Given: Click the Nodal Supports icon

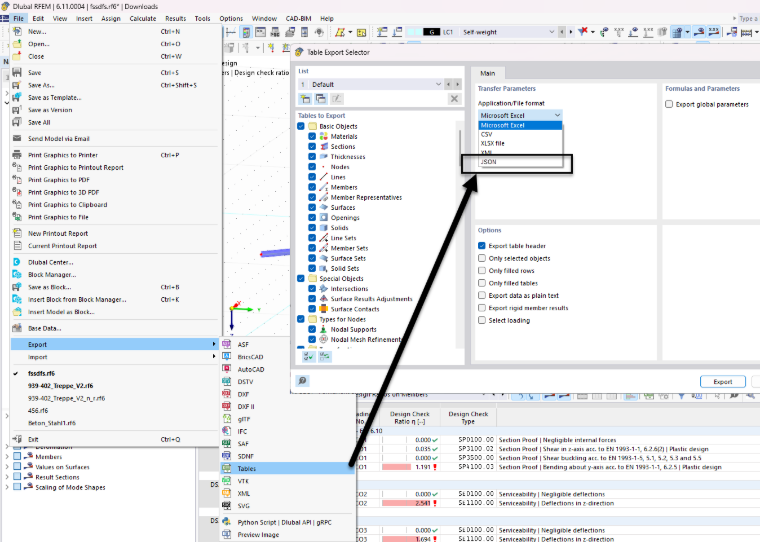Looking at the screenshot, I should click(324, 329).
